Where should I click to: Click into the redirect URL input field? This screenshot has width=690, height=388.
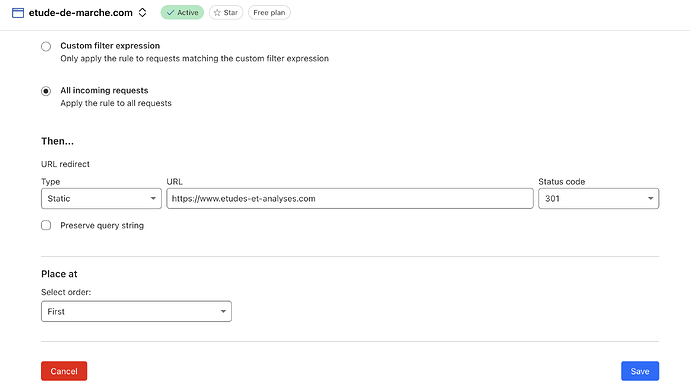pos(350,198)
